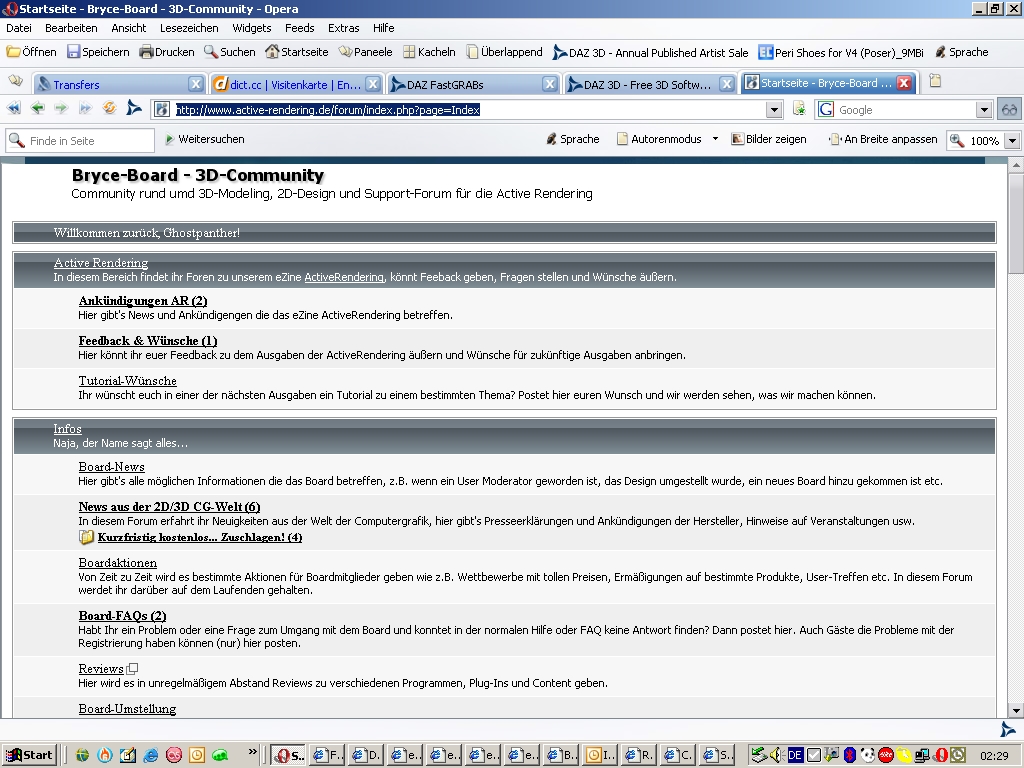Open the Widgets menu

click(251, 28)
